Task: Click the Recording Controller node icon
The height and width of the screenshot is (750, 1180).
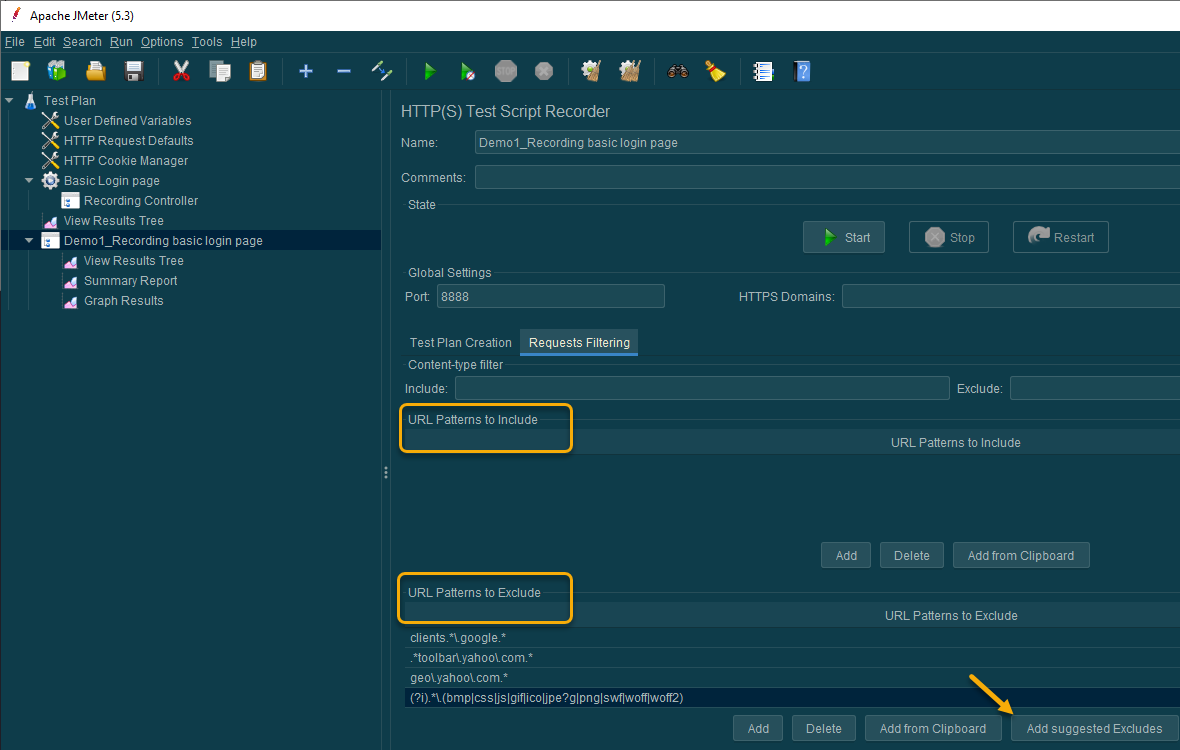Action: click(x=71, y=201)
